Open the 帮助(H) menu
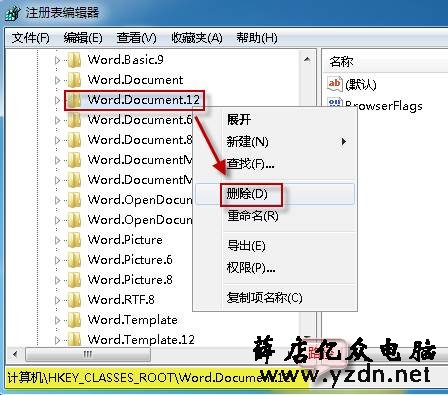Image resolution: width=448 pixels, height=395 pixels. 257,38
